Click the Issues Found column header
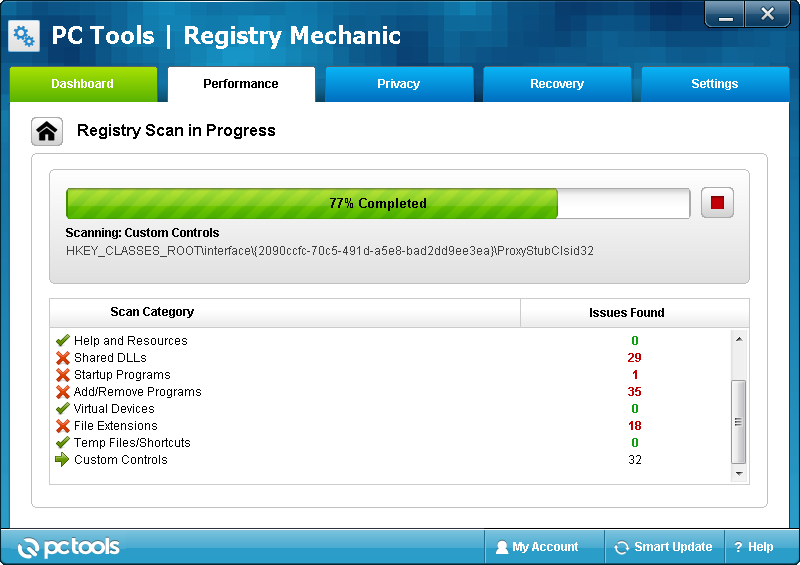Viewport: 800px width, 565px height. coord(635,312)
